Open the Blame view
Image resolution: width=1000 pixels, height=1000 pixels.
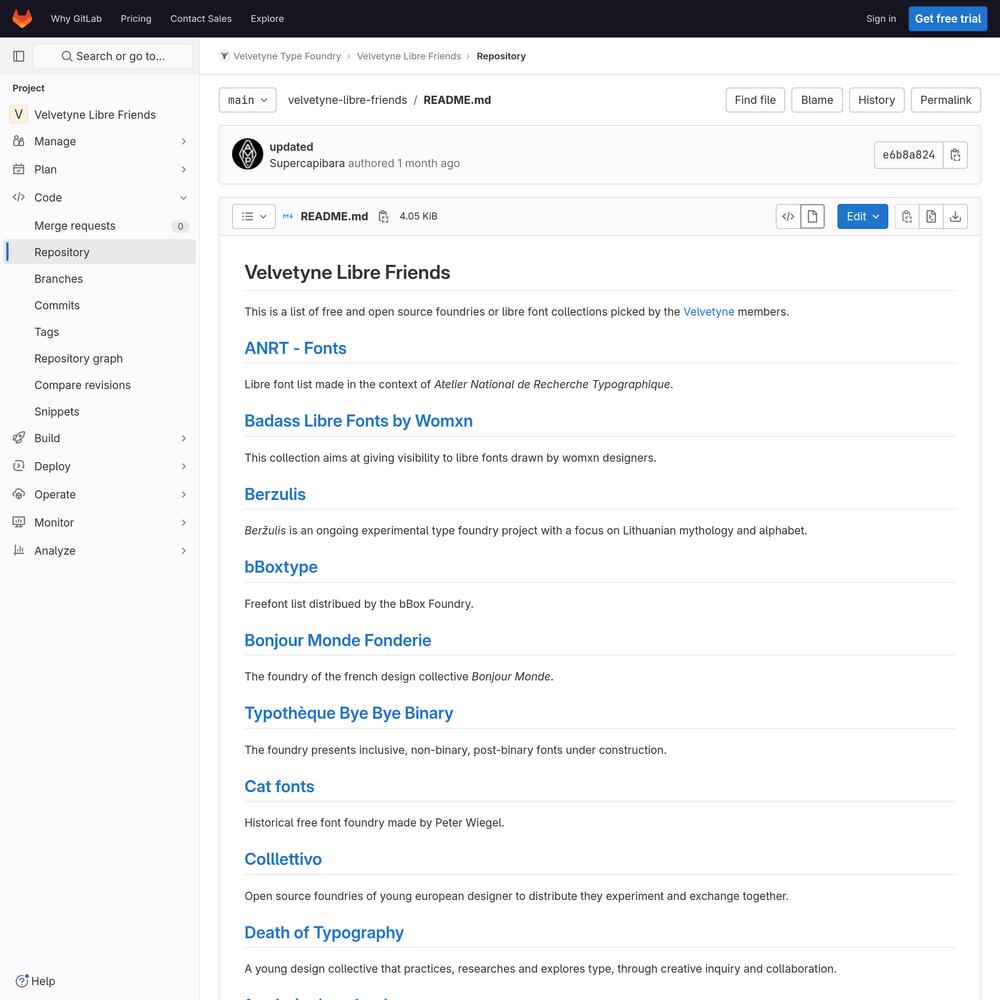(817, 100)
